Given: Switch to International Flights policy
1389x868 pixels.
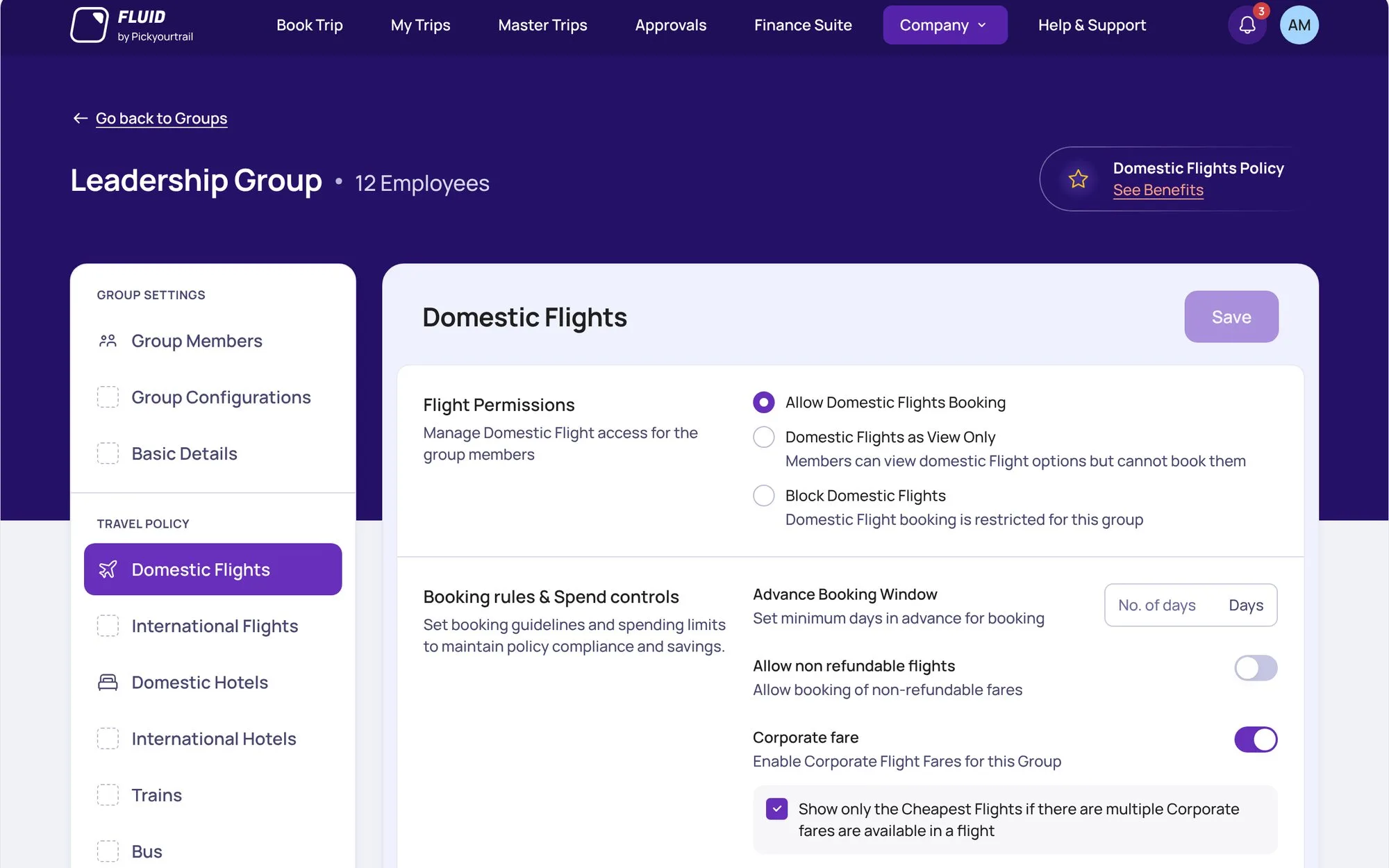Looking at the screenshot, I should click(x=213, y=626).
